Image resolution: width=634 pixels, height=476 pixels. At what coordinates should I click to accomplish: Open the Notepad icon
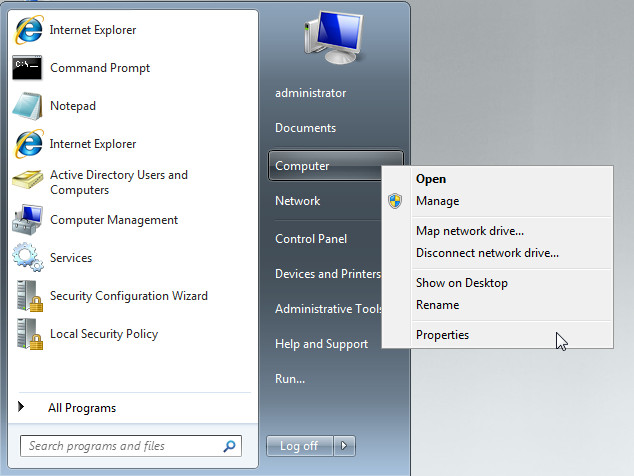[x=27, y=106]
